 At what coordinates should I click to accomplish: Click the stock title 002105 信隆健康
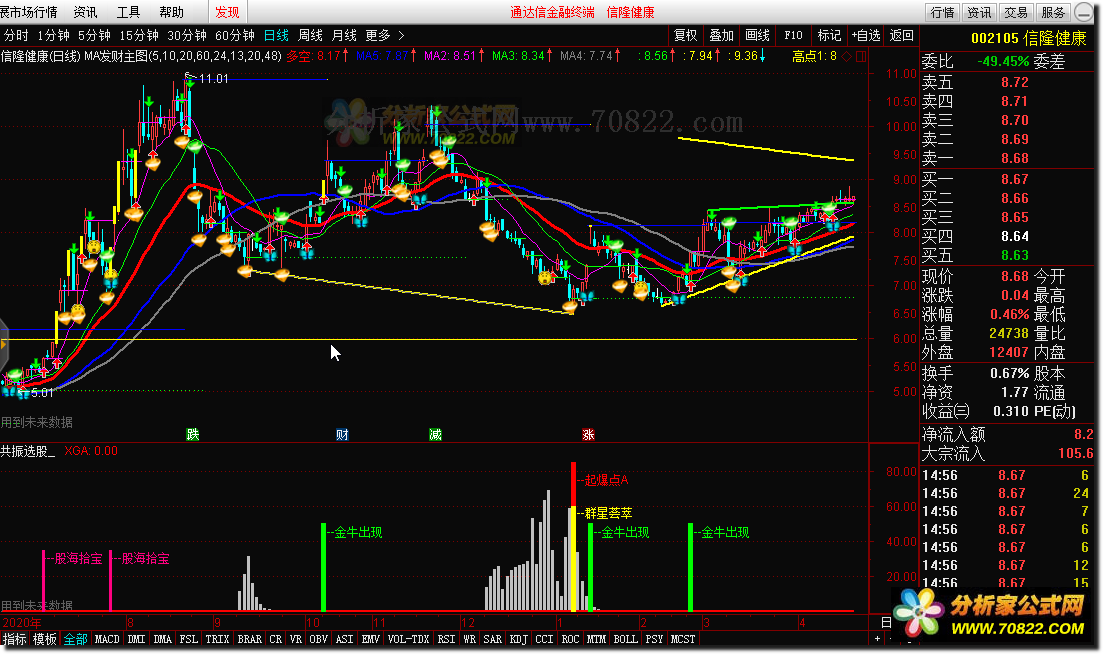(1029, 38)
